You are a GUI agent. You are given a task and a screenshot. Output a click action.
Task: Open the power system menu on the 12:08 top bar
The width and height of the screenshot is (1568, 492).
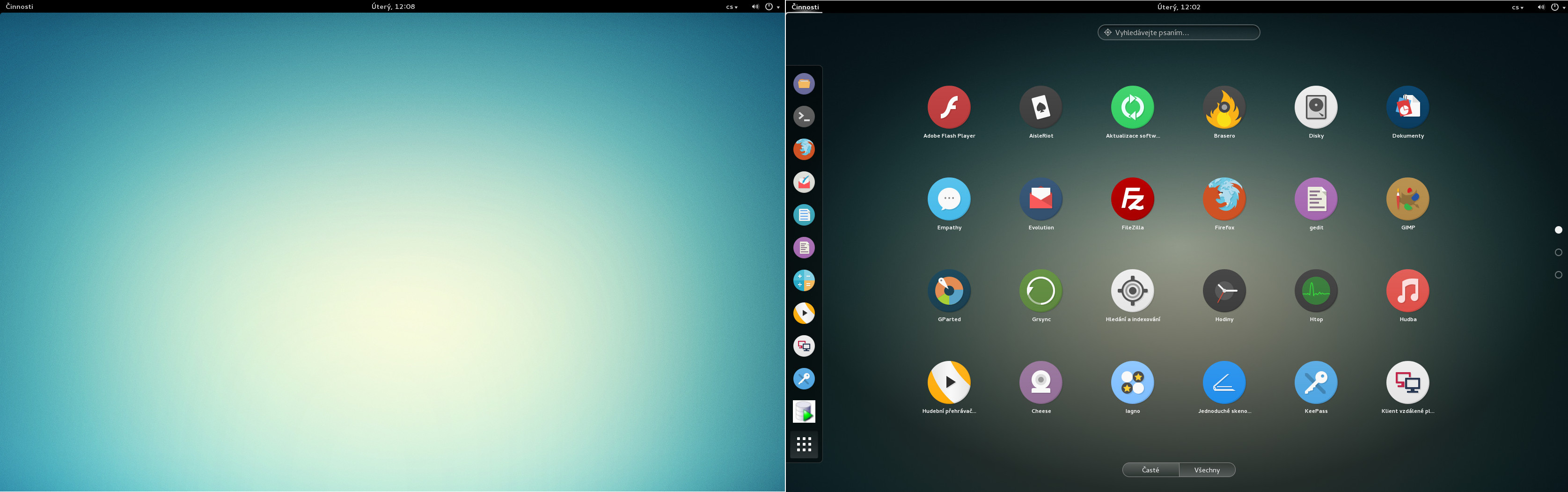pos(772,7)
